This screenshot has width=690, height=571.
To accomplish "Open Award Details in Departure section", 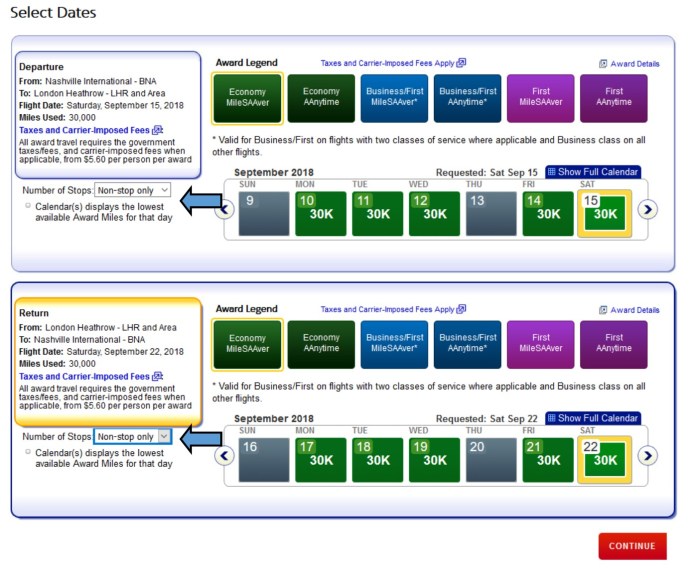I will [x=629, y=63].
